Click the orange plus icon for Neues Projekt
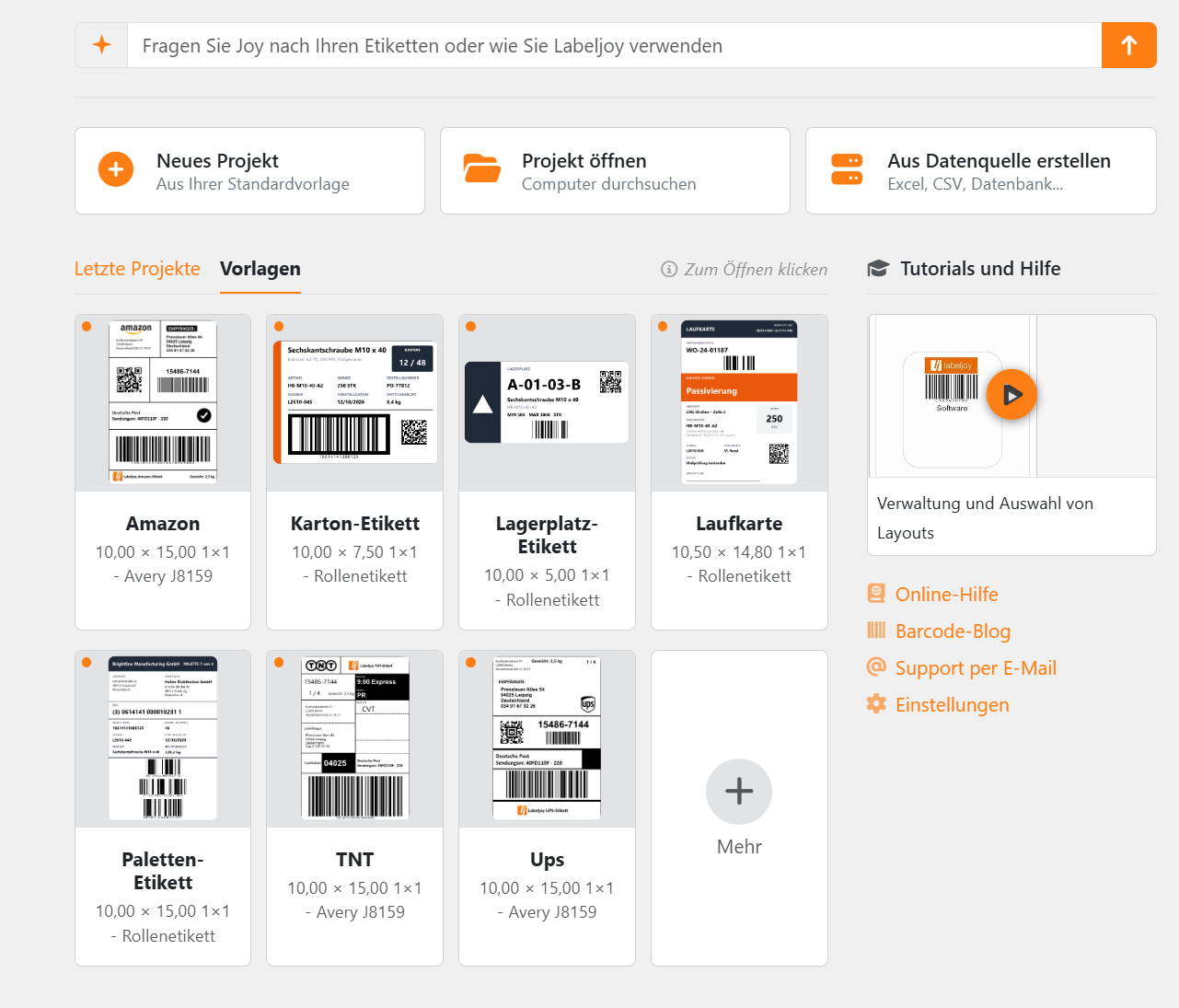1179x1008 pixels. click(116, 169)
